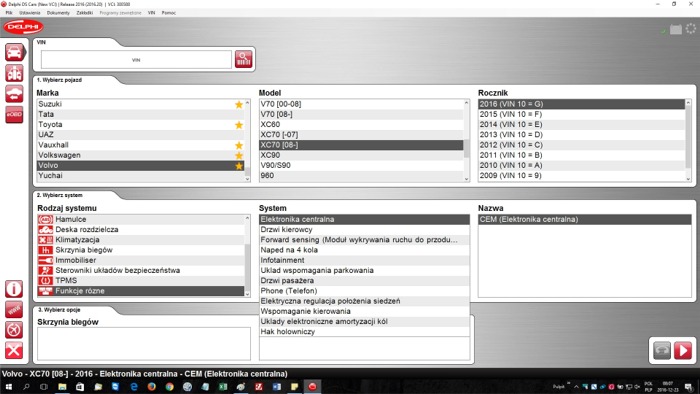The height and width of the screenshot is (394, 700).
Task: Click the Windows Start button
Action: coord(8,387)
